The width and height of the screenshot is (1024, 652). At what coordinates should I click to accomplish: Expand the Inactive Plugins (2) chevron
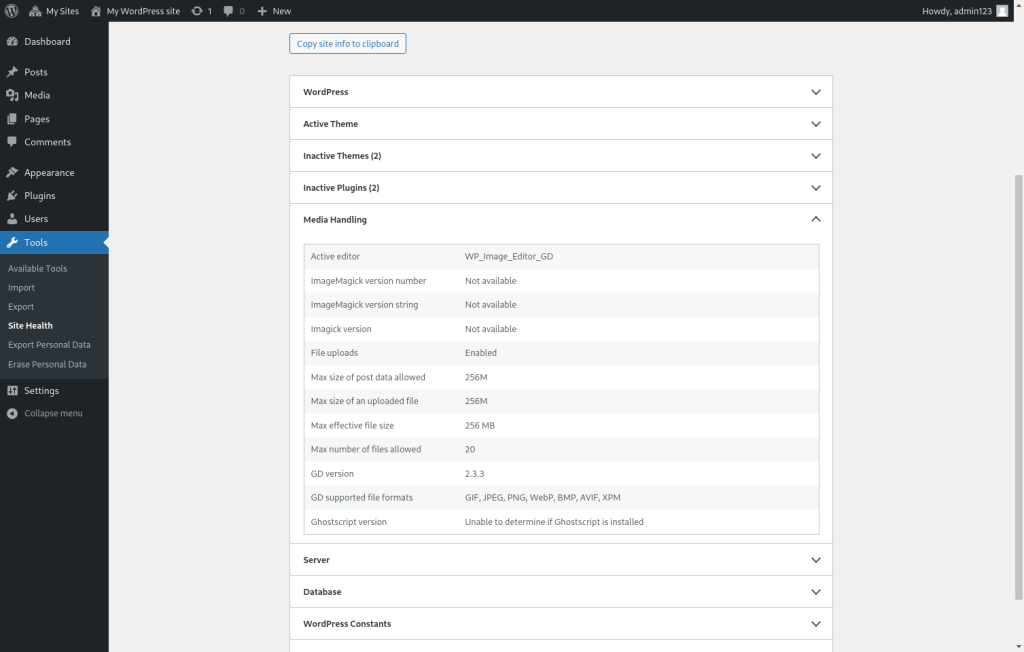(816, 188)
